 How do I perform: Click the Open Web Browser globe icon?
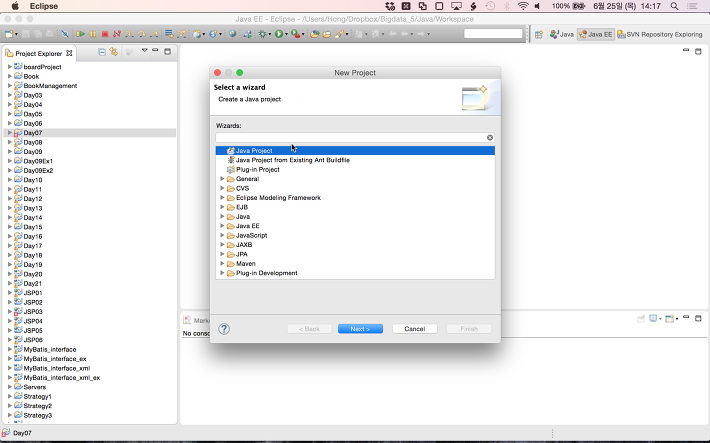pyautogui.click(x=232, y=34)
